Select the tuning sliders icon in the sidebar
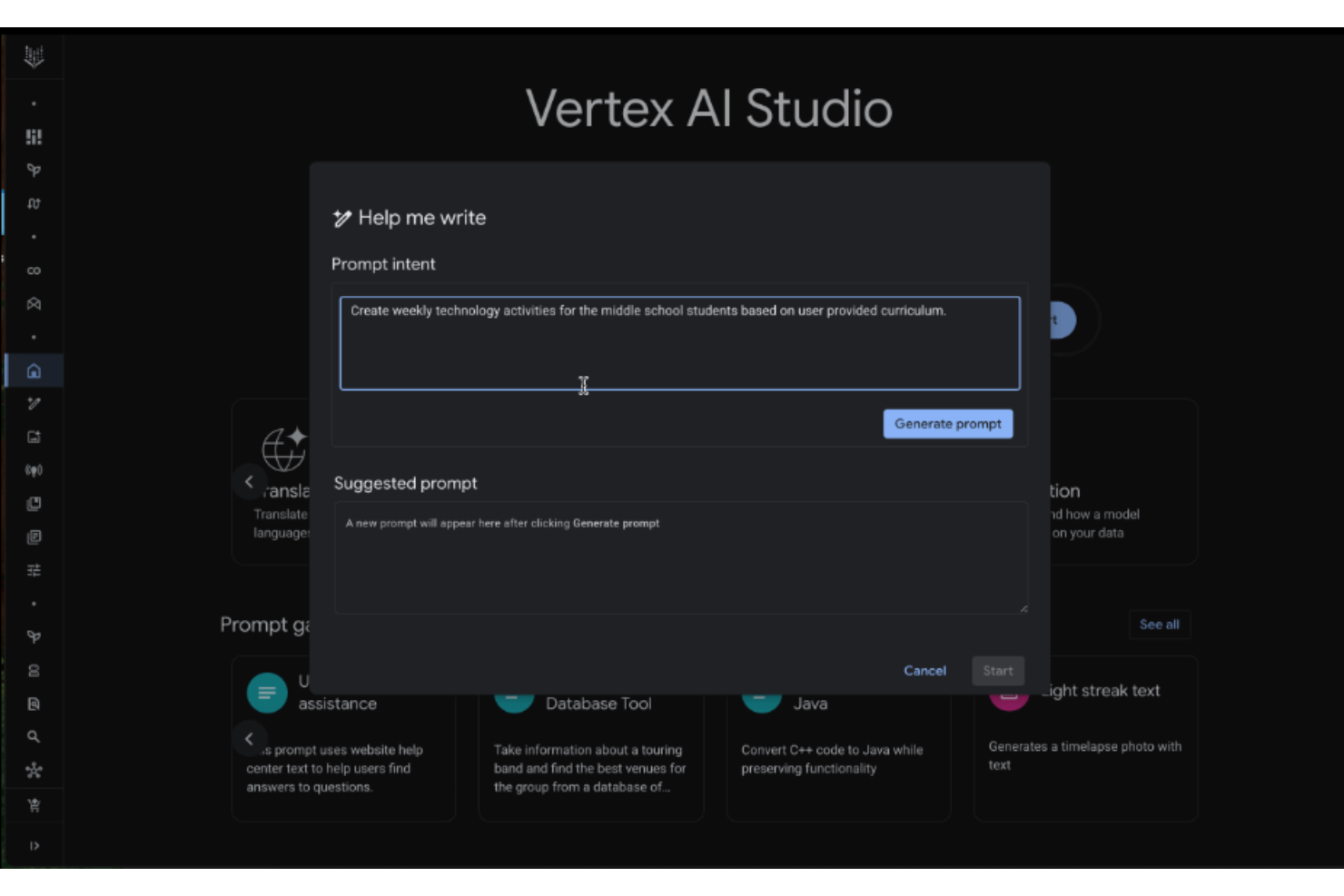The image size is (1344, 896). pos(34,569)
